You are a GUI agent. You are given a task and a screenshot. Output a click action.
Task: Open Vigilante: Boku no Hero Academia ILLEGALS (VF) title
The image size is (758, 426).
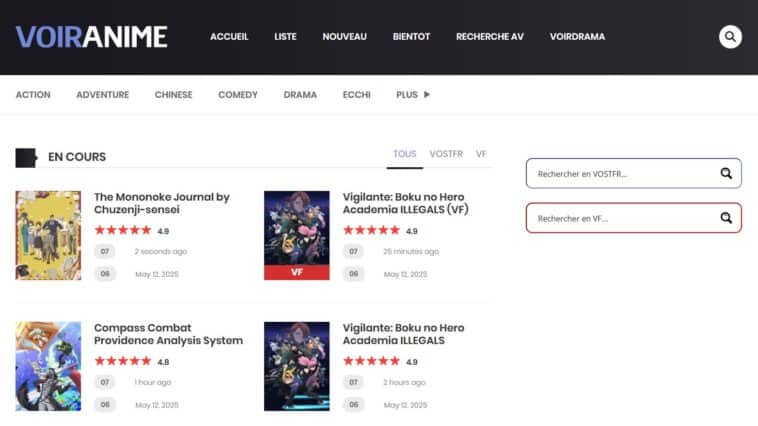406,203
